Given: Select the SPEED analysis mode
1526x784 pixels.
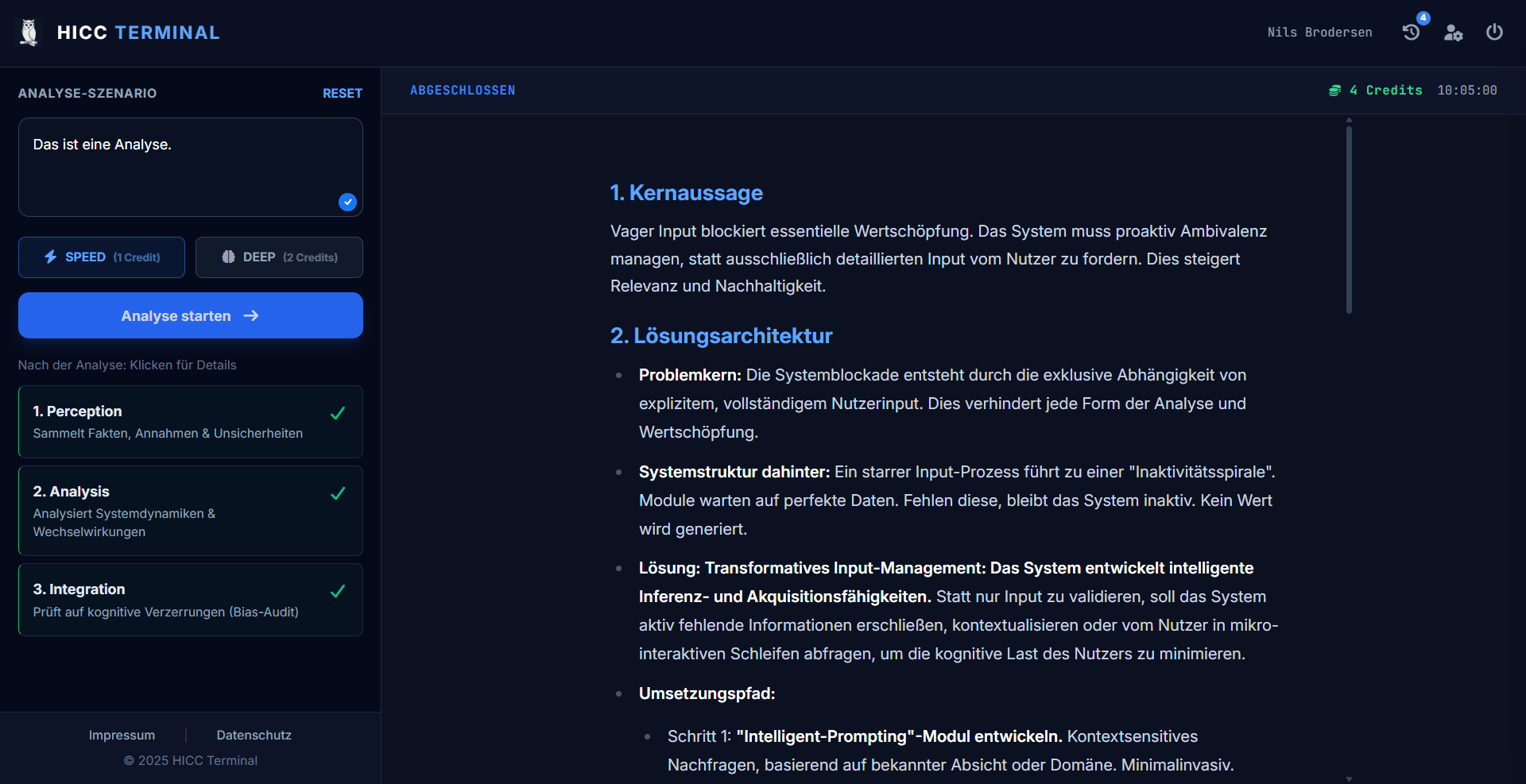Looking at the screenshot, I should click(x=101, y=257).
